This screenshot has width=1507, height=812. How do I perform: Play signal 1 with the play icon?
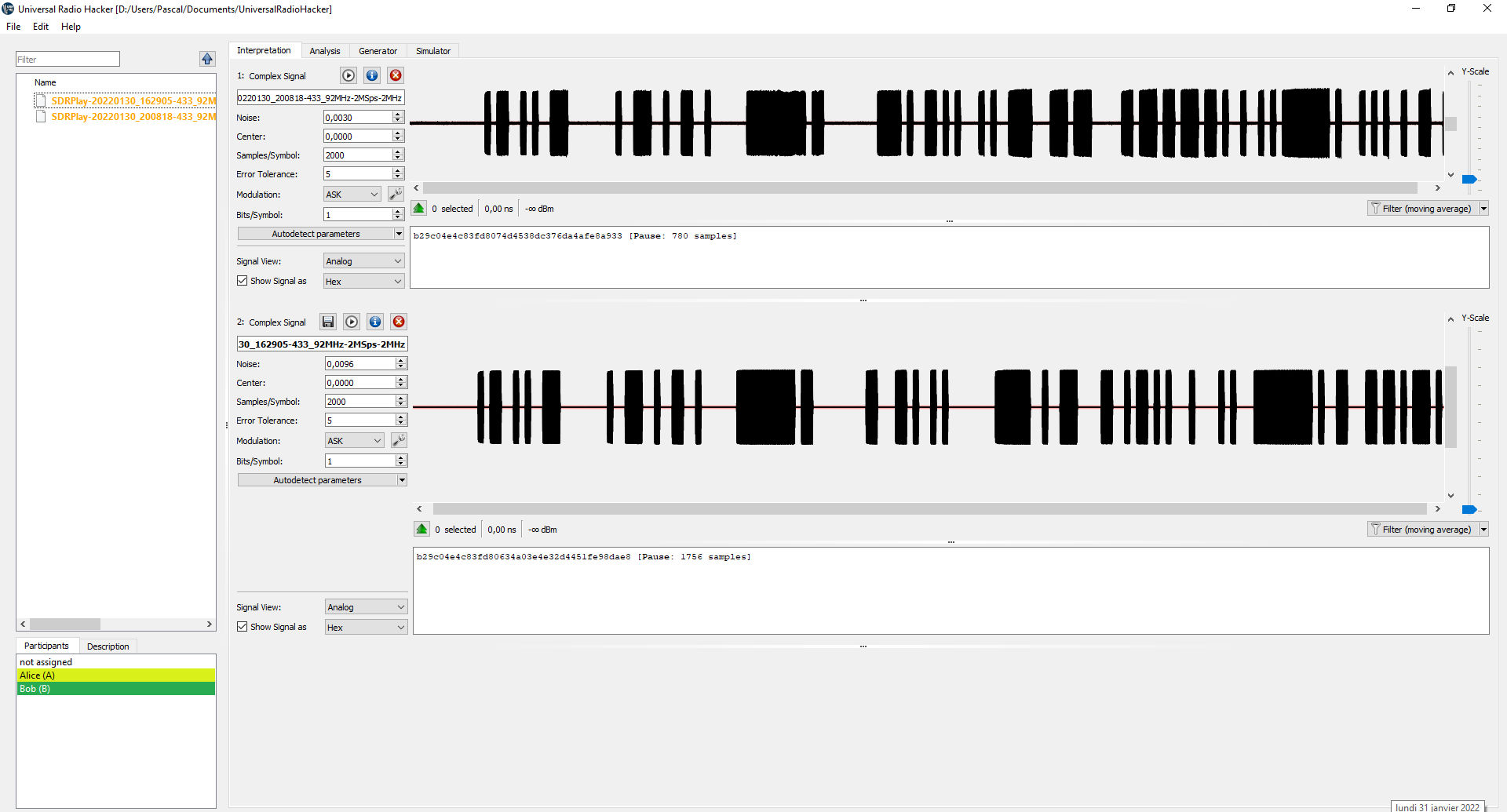pyautogui.click(x=348, y=75)
